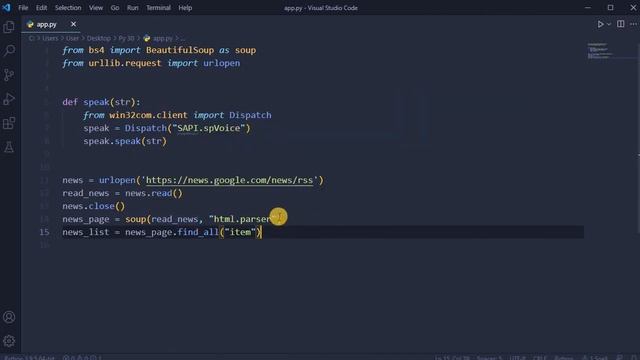Open the Help menu
This screenshot has width=640, height=360.
tap(185, 8)
